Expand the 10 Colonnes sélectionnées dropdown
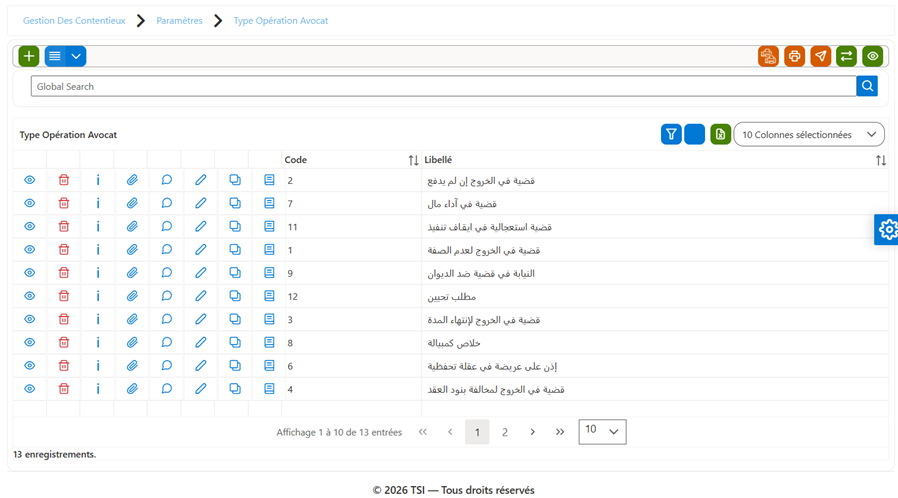Screen dimensions: 898x498 [x=809, y=135]
